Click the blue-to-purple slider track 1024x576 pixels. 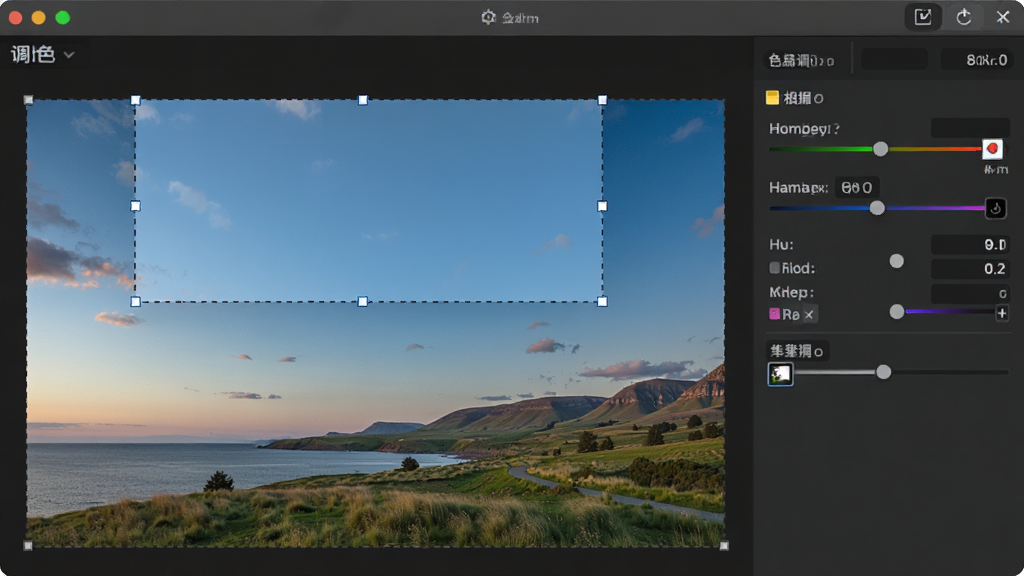click(877, 208)
